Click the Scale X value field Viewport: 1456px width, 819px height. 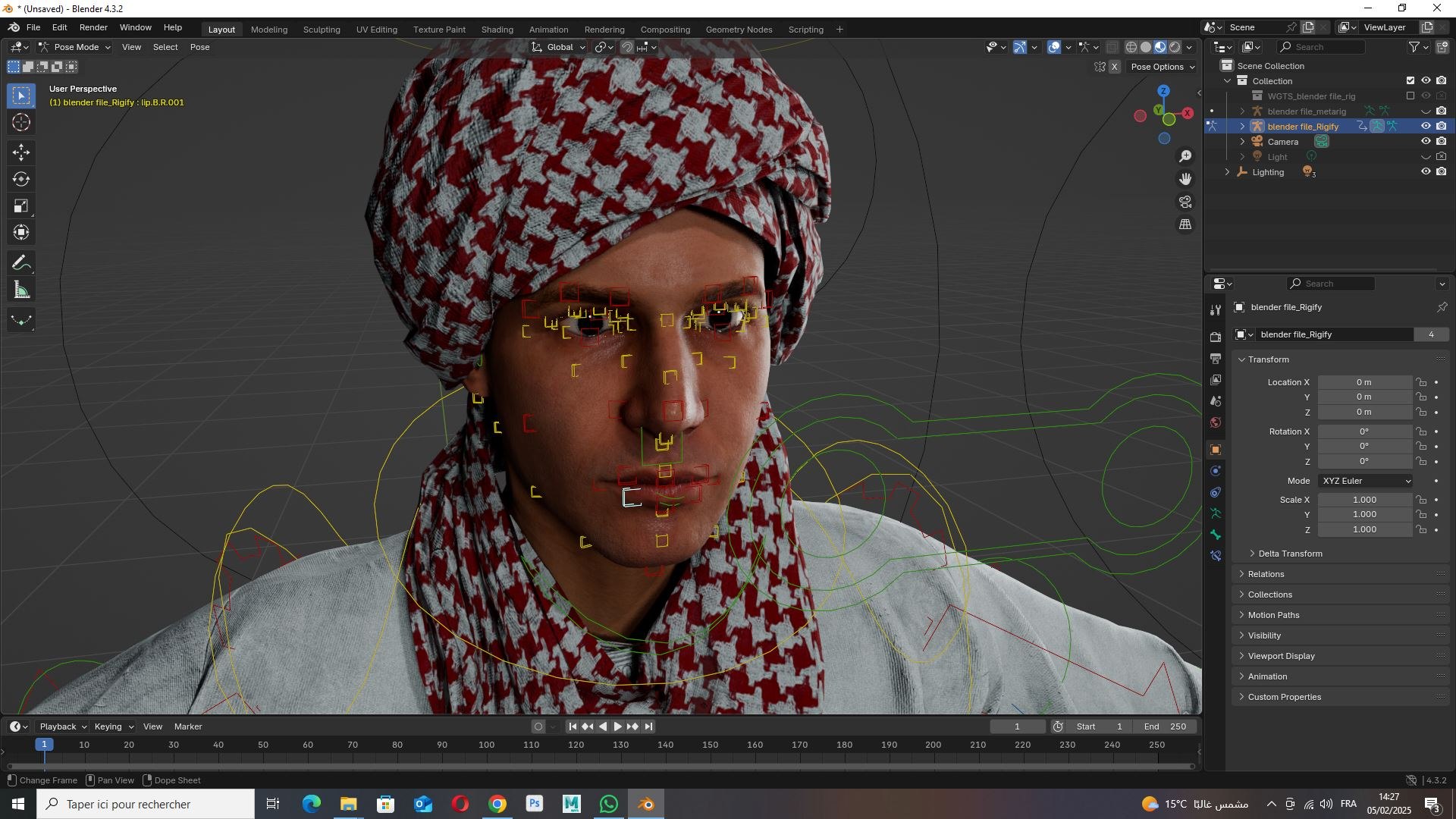click(x=1364, y=500)
